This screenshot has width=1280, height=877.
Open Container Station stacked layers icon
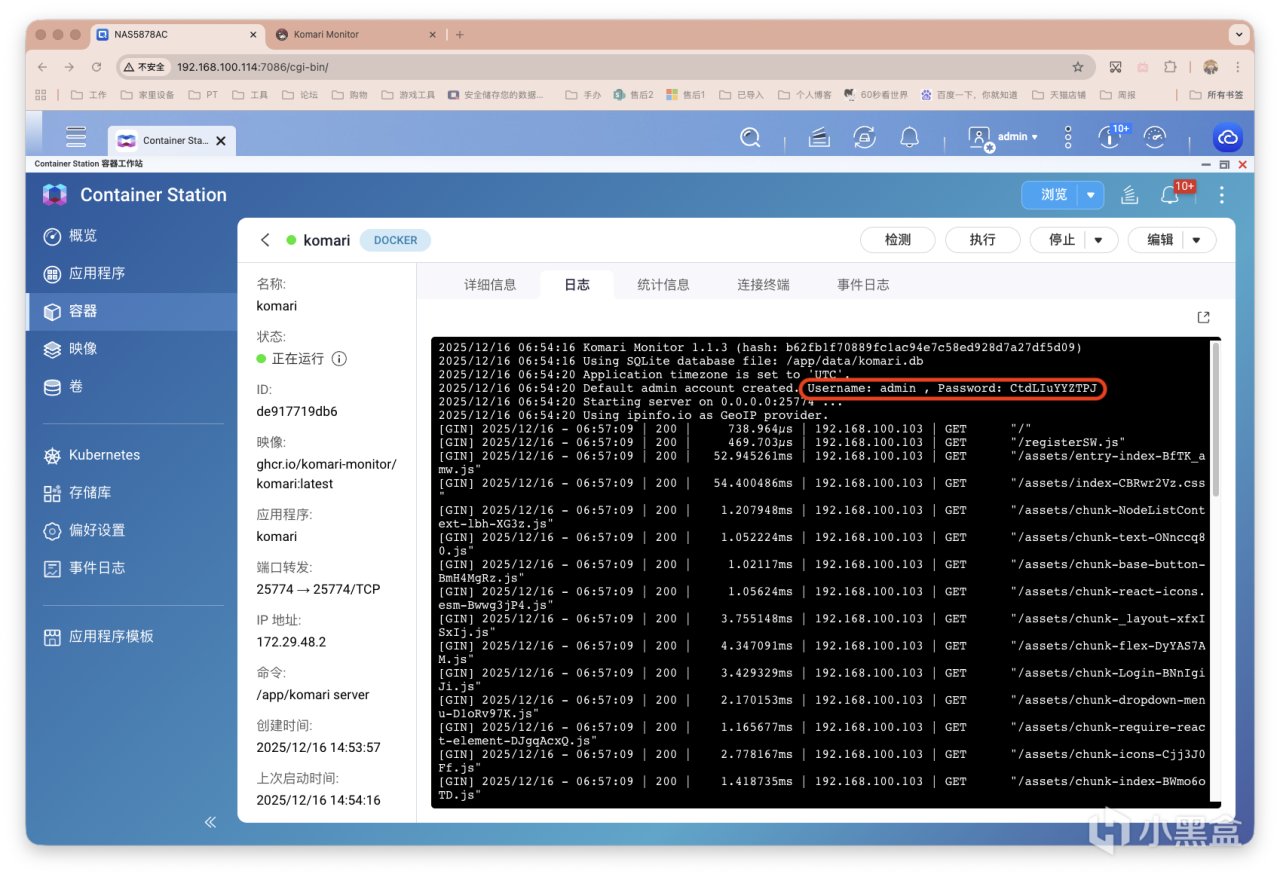click(1130, 195)
